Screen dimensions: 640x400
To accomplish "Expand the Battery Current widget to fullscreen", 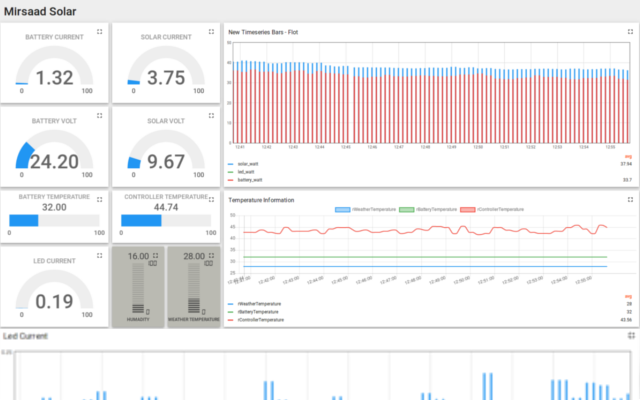I will pyautogui.click(x=100, y=32).
